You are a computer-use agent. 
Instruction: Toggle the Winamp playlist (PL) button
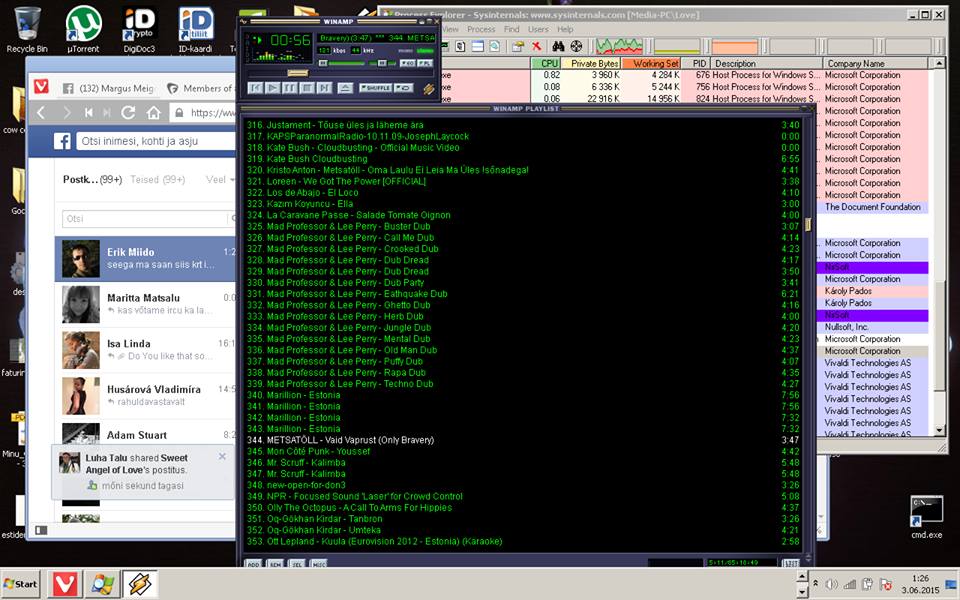tap(425, 63)
